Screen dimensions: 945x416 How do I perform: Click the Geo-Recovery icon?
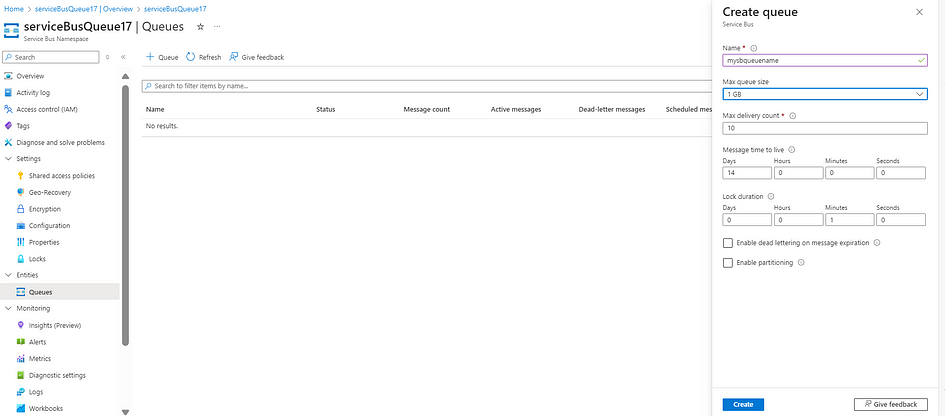(x=20, y=192)
